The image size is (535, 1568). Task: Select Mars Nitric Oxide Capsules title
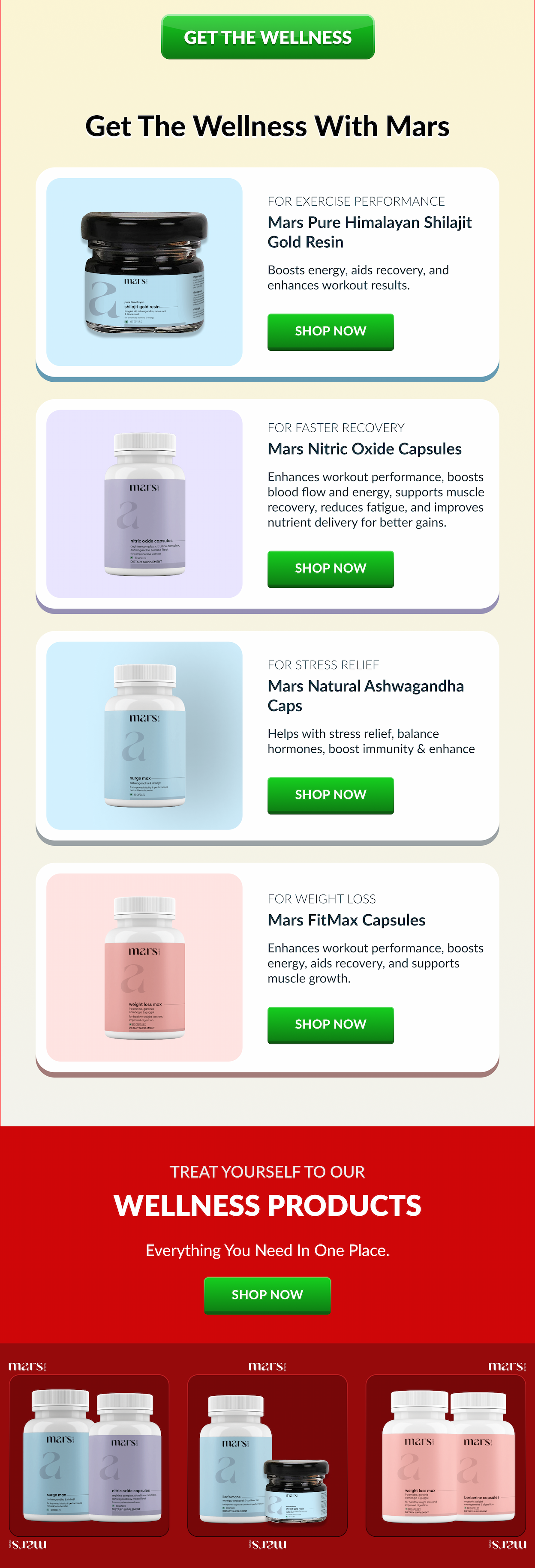(x=364, y=449)
